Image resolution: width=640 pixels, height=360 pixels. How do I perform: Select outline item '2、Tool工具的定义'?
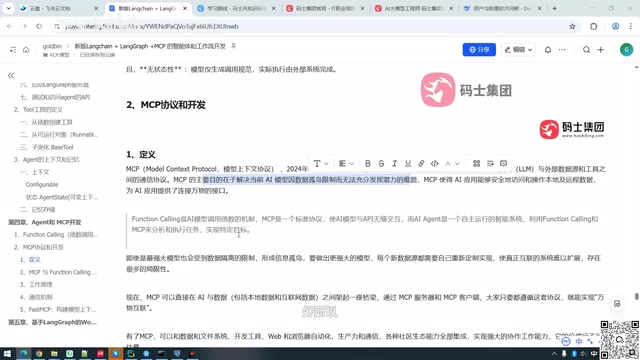pos(38,109)
